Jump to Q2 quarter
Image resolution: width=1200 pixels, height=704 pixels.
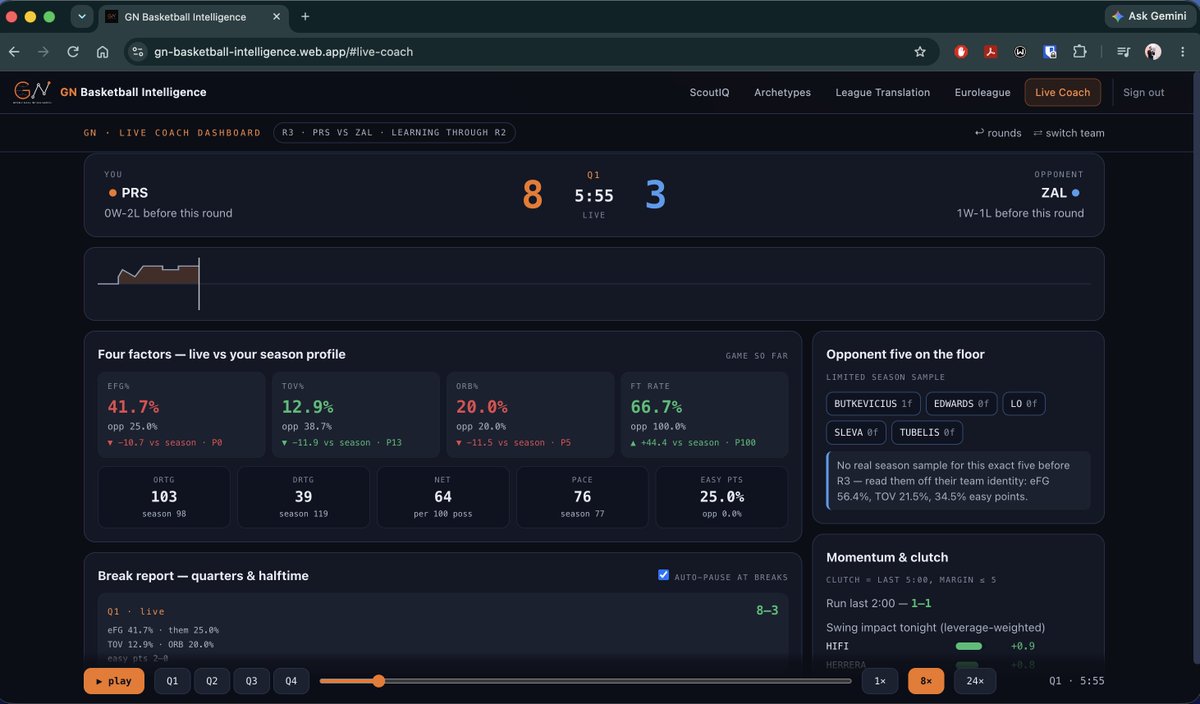(212, 681)
